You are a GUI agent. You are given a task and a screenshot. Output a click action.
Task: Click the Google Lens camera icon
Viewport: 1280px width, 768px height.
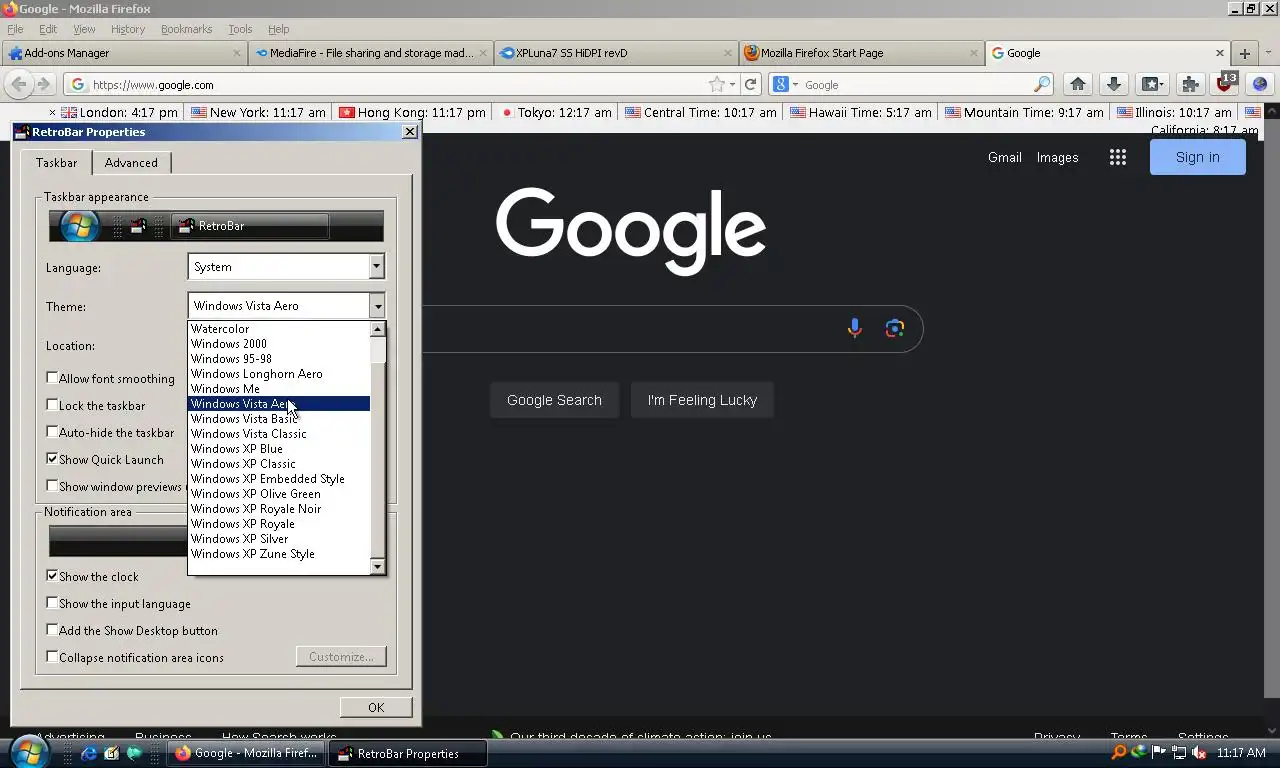tap(894, 328)
